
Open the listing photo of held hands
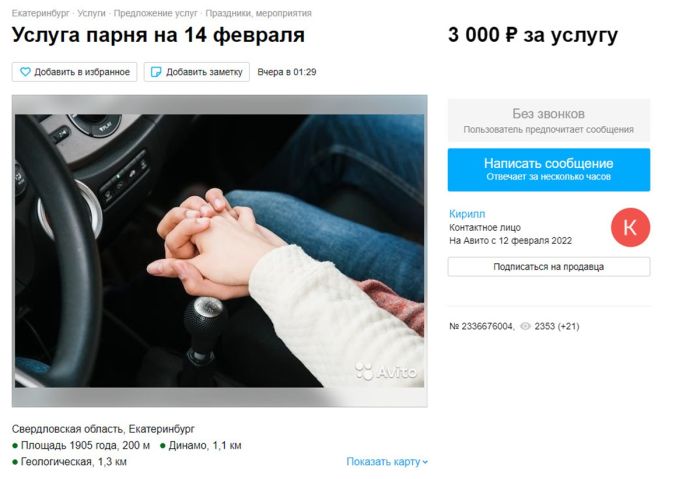click(220, 251)
